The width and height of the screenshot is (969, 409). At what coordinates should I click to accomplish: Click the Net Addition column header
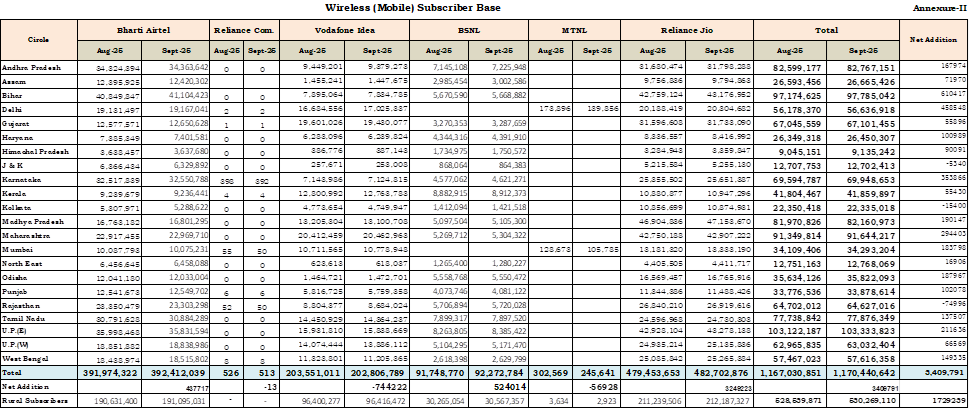(934, 40)
